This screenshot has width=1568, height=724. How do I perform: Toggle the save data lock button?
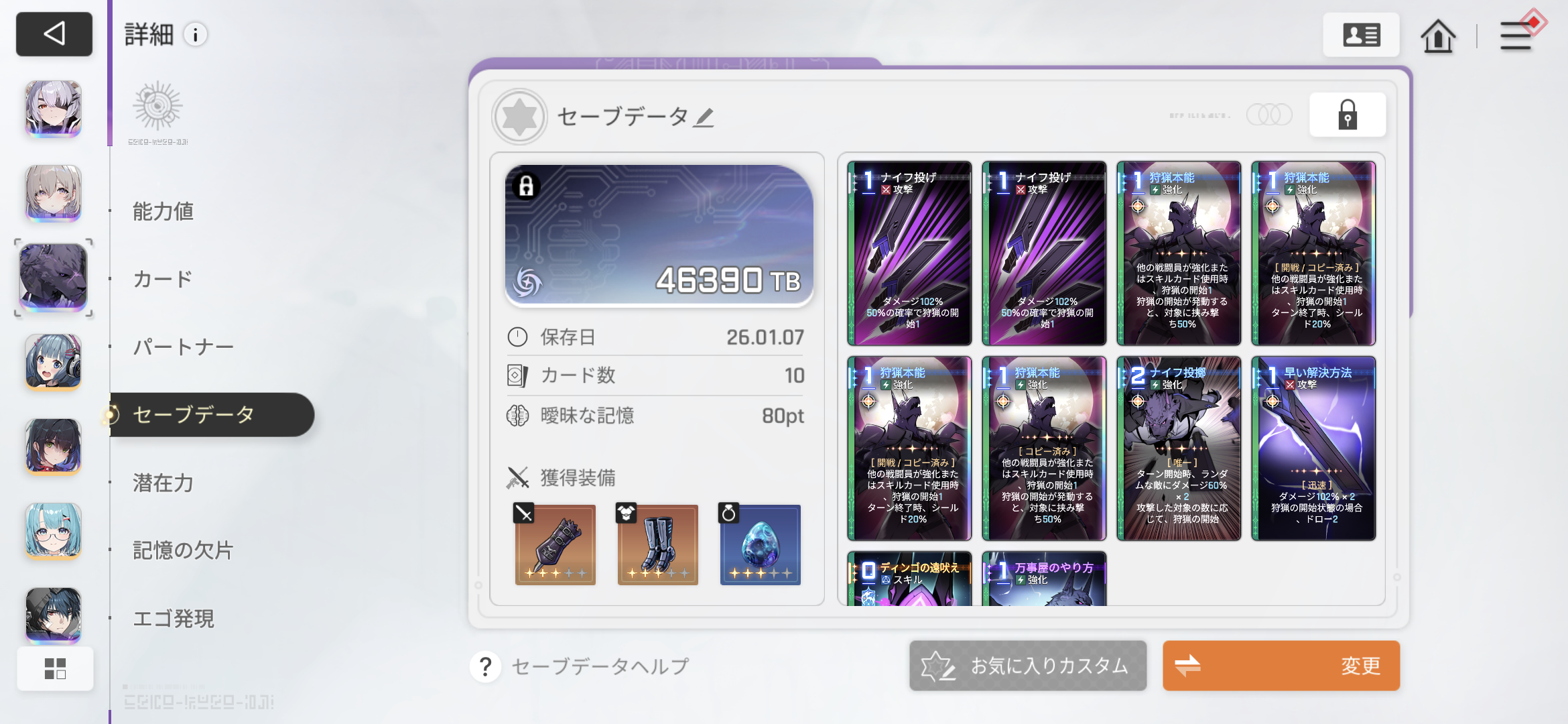pyautogui.click(x=1348, y=115)
